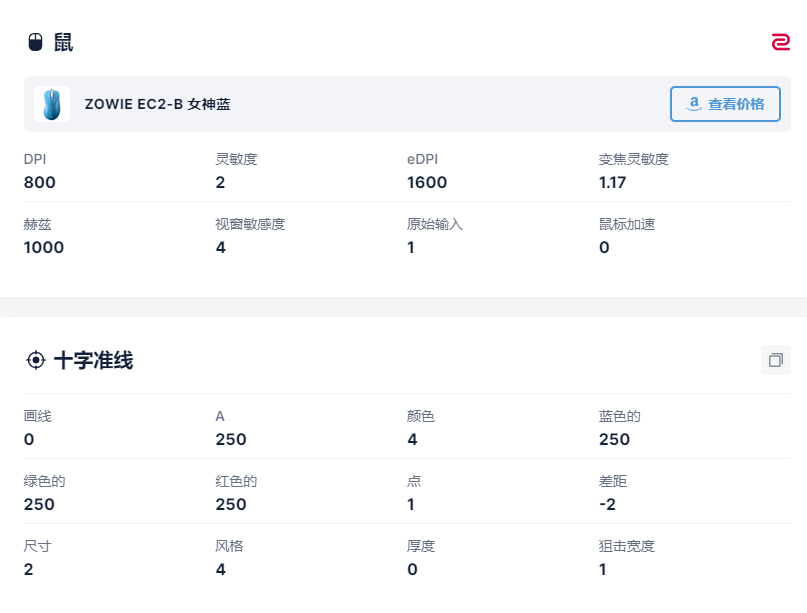Screen dimensions: 807x613
Task: Select the DPI value 800
Action: (x=40, y=182)
